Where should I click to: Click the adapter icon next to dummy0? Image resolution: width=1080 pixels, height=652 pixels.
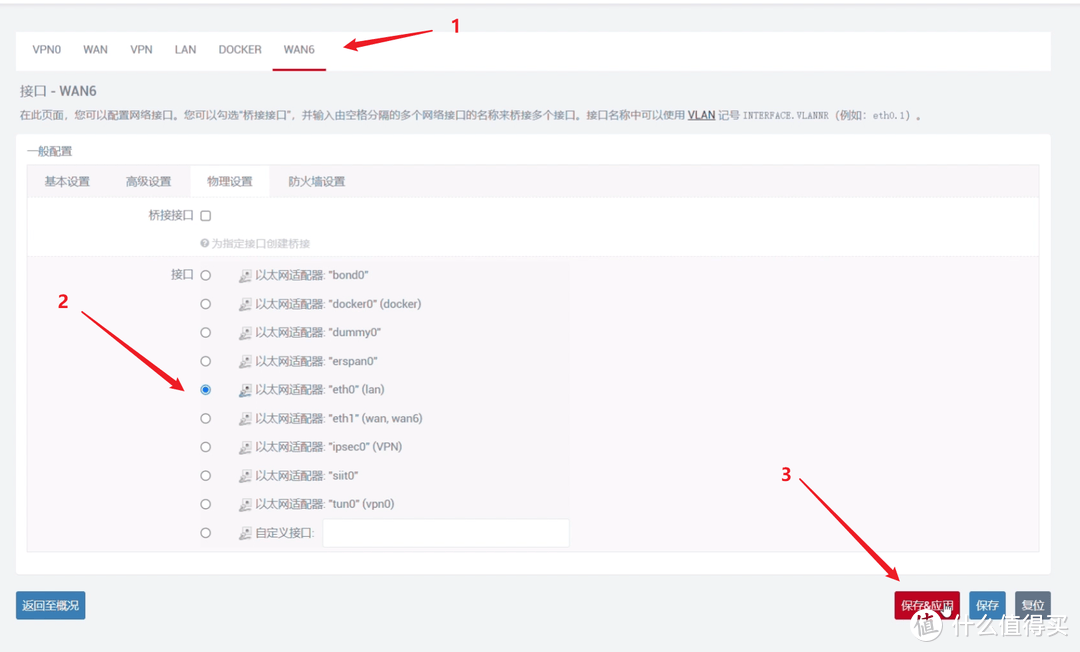tap(245, 332)
